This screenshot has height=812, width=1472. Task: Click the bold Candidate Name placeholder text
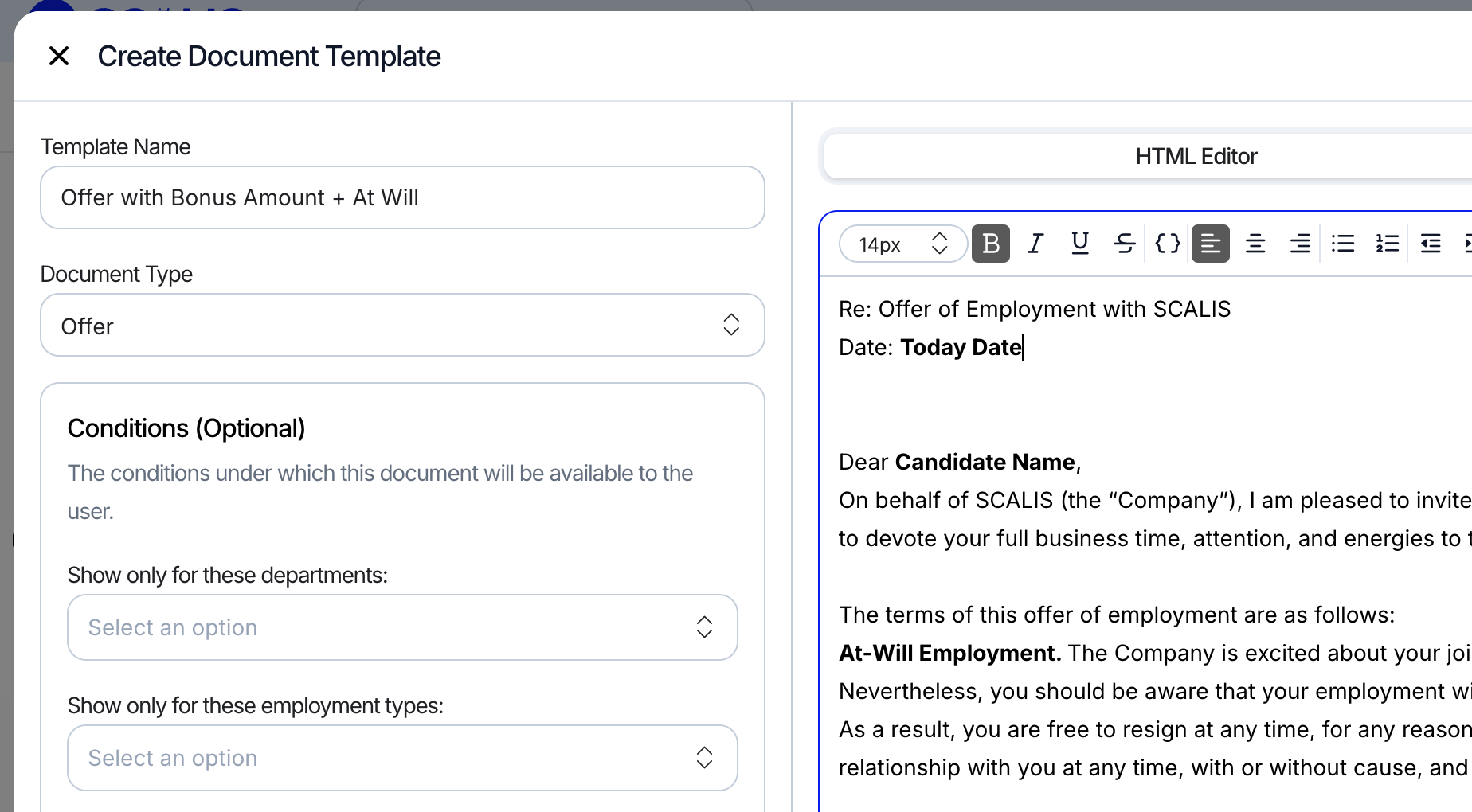coord(985,462)
